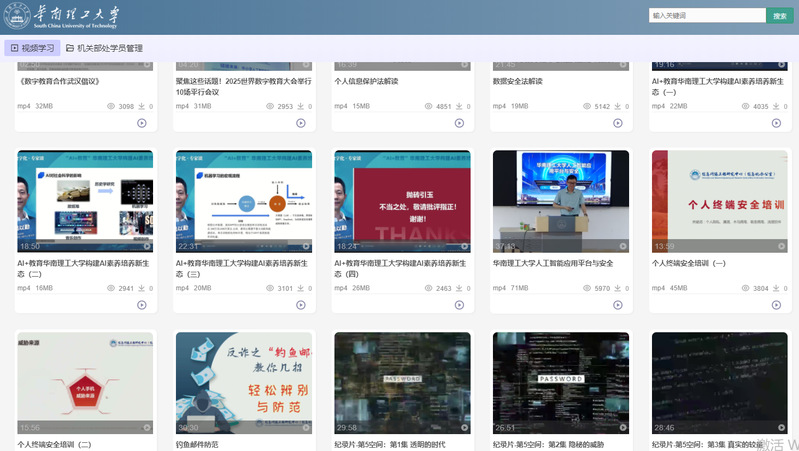Open the 个人终端安全培训（一） red thumbnail
The image size is (799, 451).
coord(719,201)
